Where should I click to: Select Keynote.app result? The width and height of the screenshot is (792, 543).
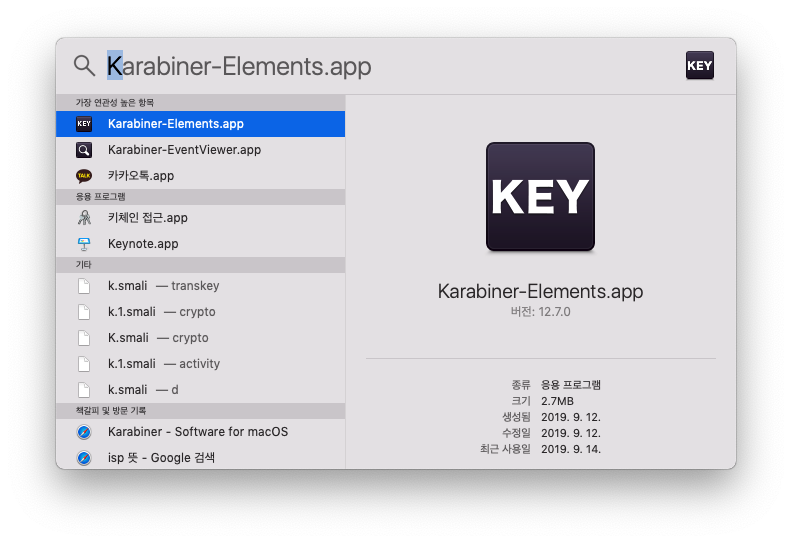(x=201, y=244)
